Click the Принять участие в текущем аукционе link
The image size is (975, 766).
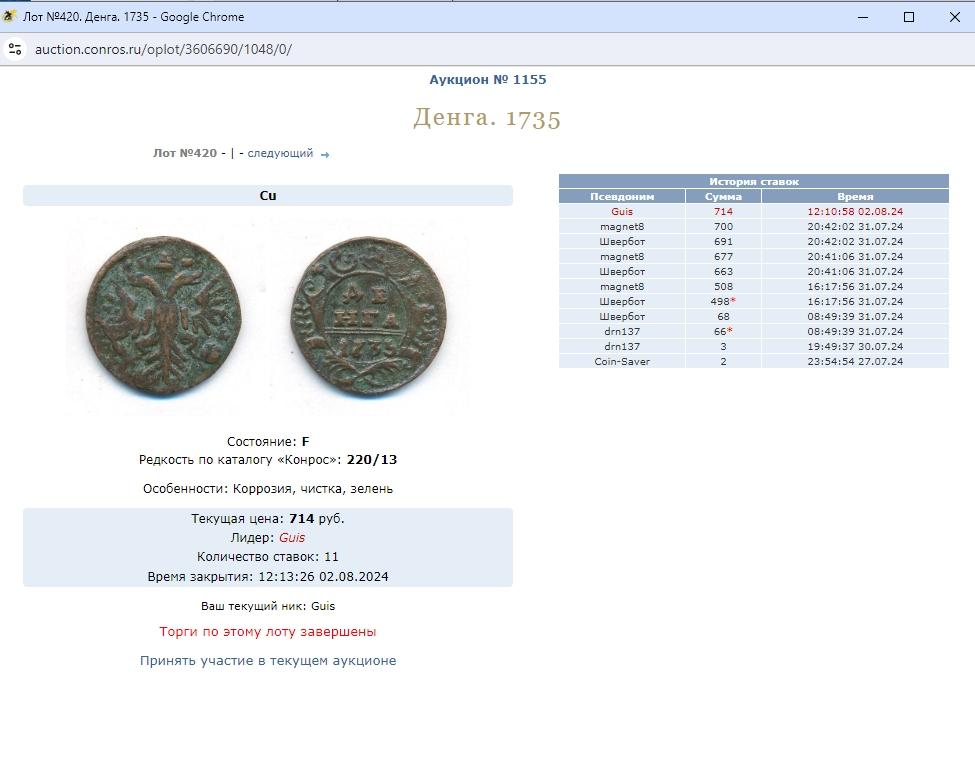[268, 660]
